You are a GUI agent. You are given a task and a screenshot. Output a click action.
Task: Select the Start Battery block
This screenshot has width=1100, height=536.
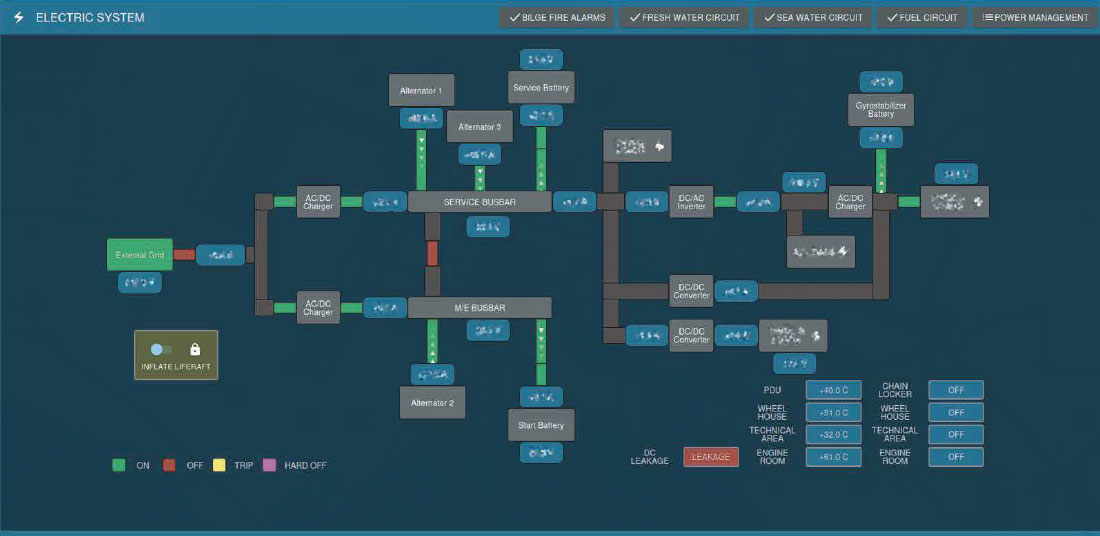(x=541, y=425)
